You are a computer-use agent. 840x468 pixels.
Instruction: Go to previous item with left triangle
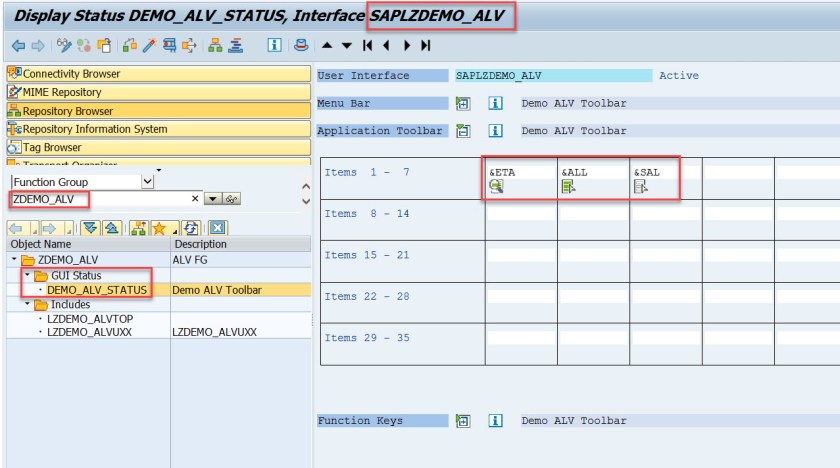coord(386,46)
